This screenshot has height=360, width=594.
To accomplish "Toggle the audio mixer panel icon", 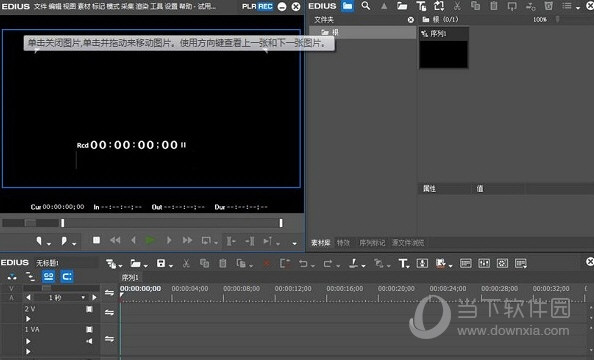I will [x=484, y=263].
